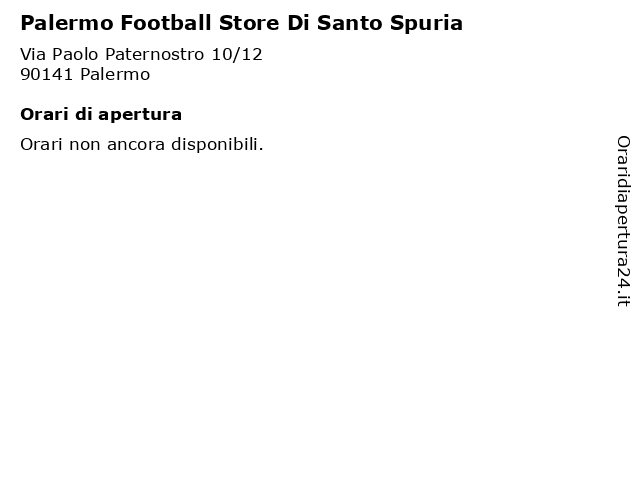The height and width of the screenshot is (480, 640).
Task: Click the word ancora in the hours text
Action: click(x=136, y=145)
